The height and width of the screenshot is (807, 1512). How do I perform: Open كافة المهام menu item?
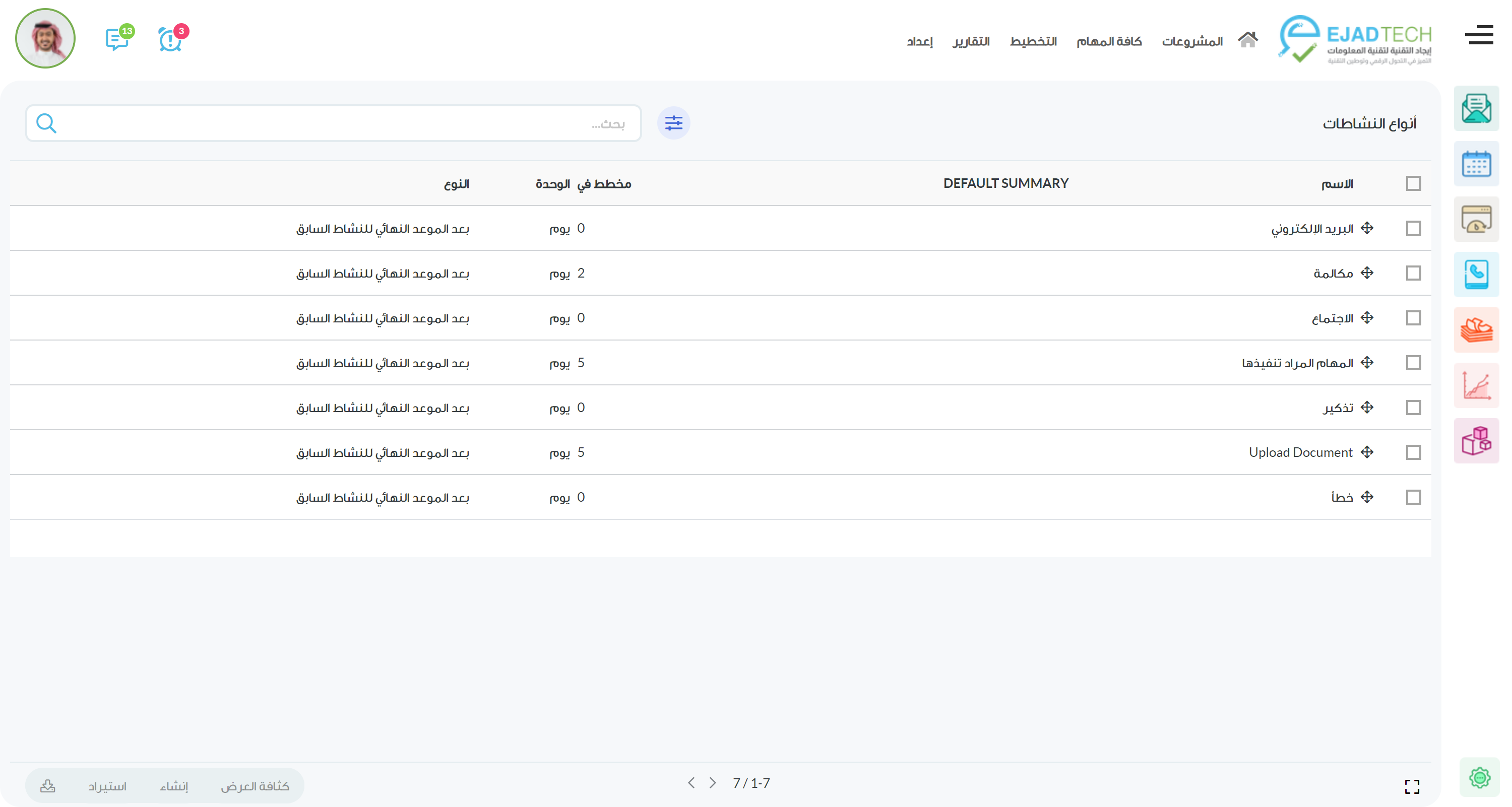[x=1108, y=41]
